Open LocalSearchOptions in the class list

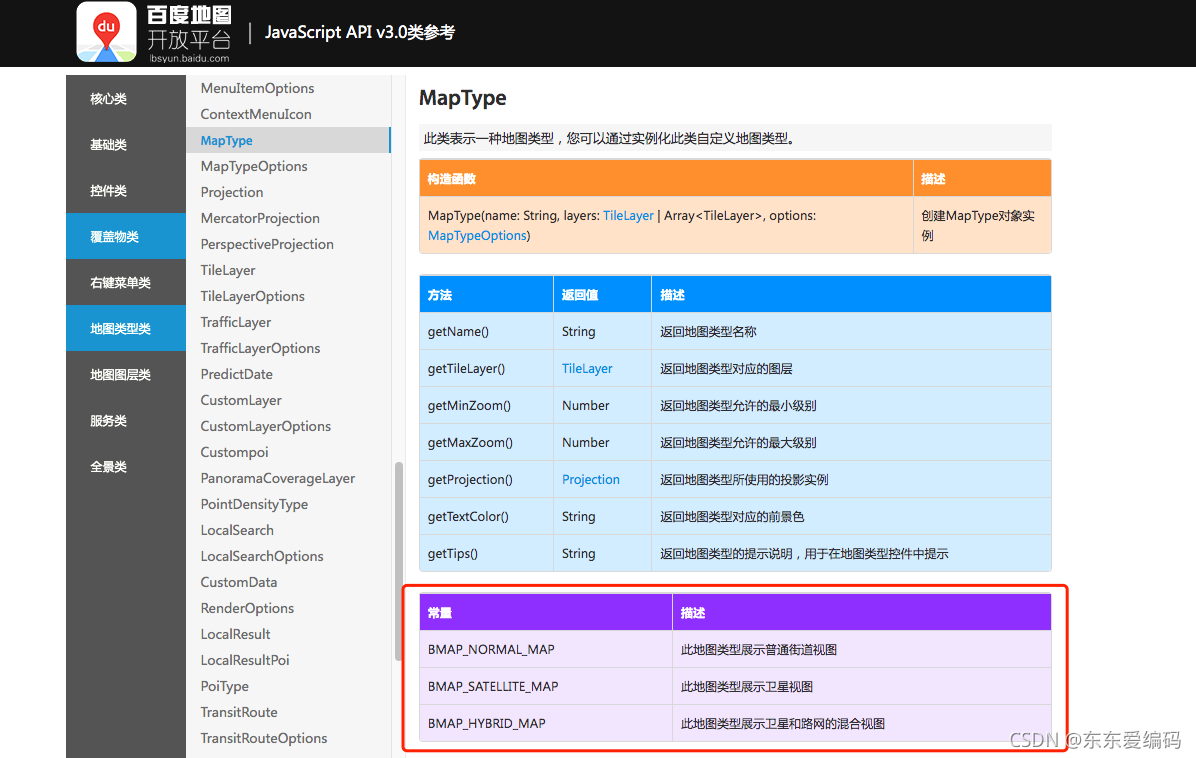(x=262, y=556)
